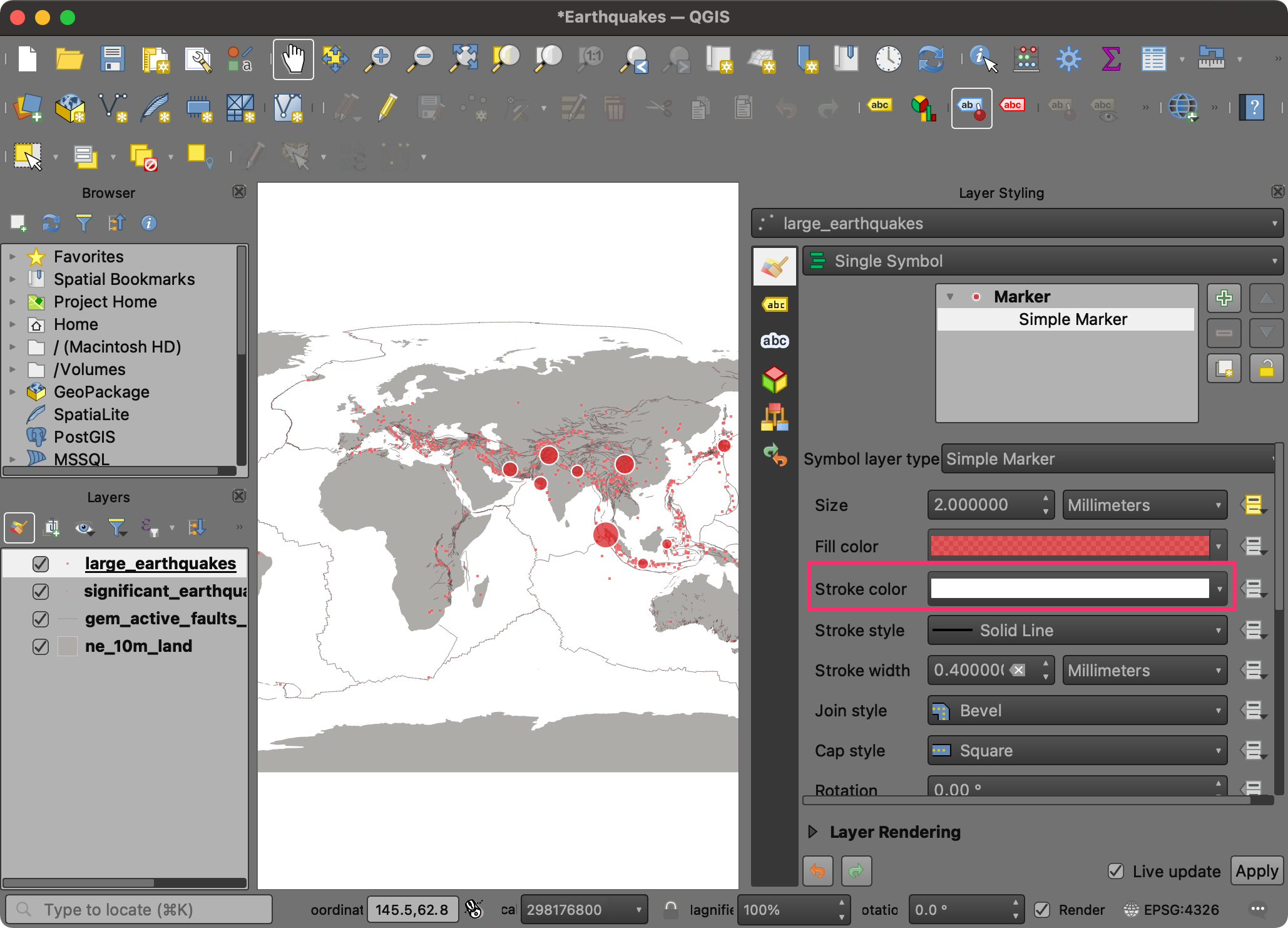Open the attribute table icon

pyautogui.click(x=1153, y=59)
